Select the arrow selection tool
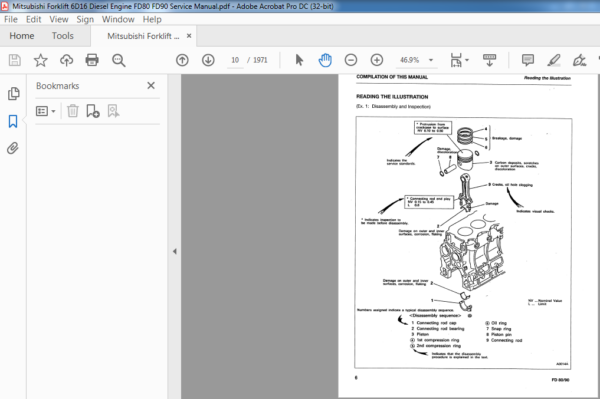600x399 pixels. pos(299,60)
